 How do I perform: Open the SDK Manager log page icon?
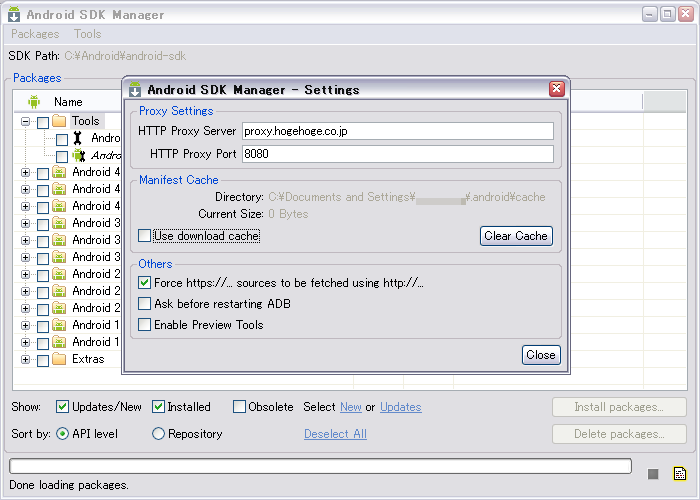click(x=679, y=473)
